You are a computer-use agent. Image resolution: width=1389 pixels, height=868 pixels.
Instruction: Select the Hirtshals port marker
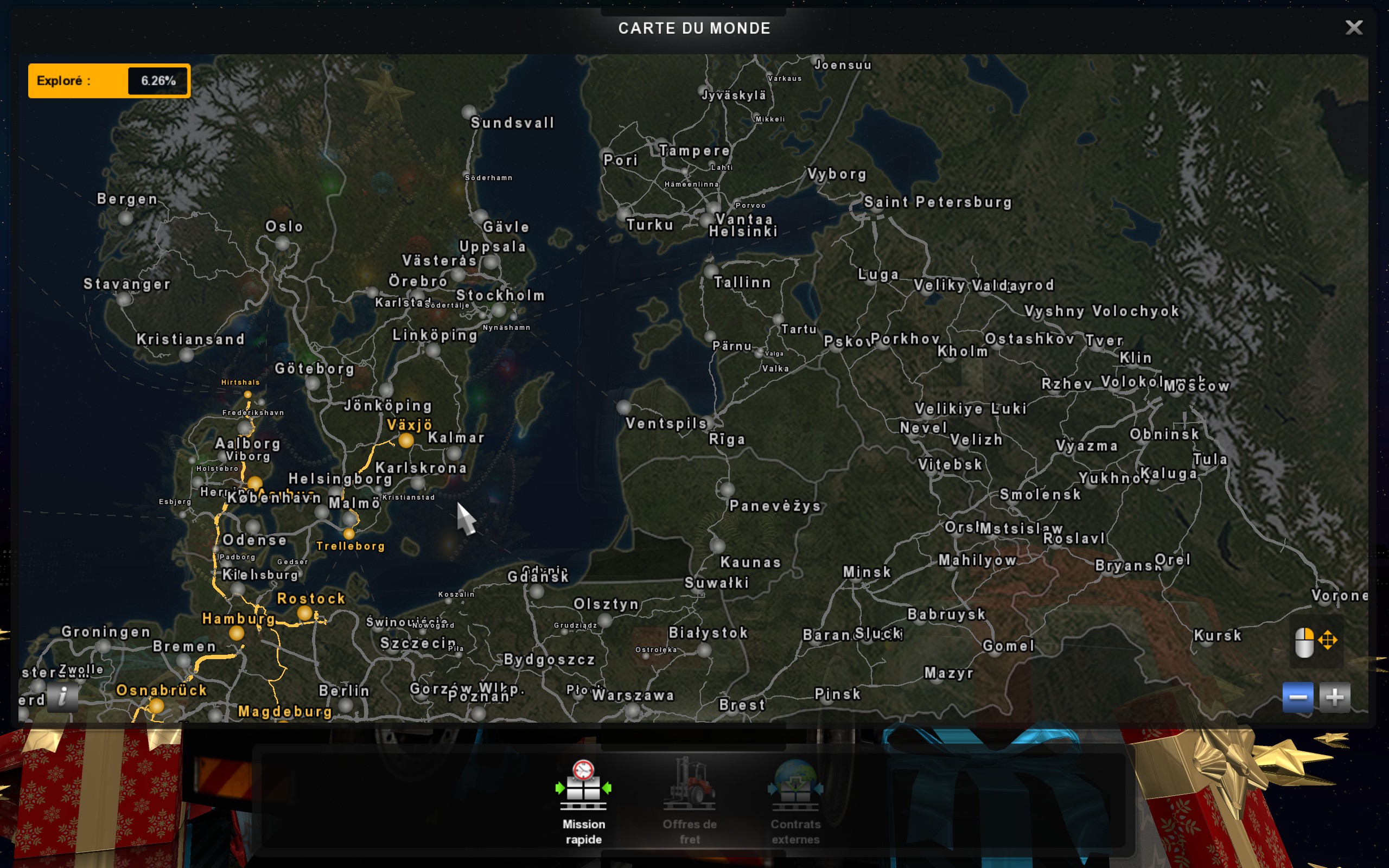click(x=247, y=394)
